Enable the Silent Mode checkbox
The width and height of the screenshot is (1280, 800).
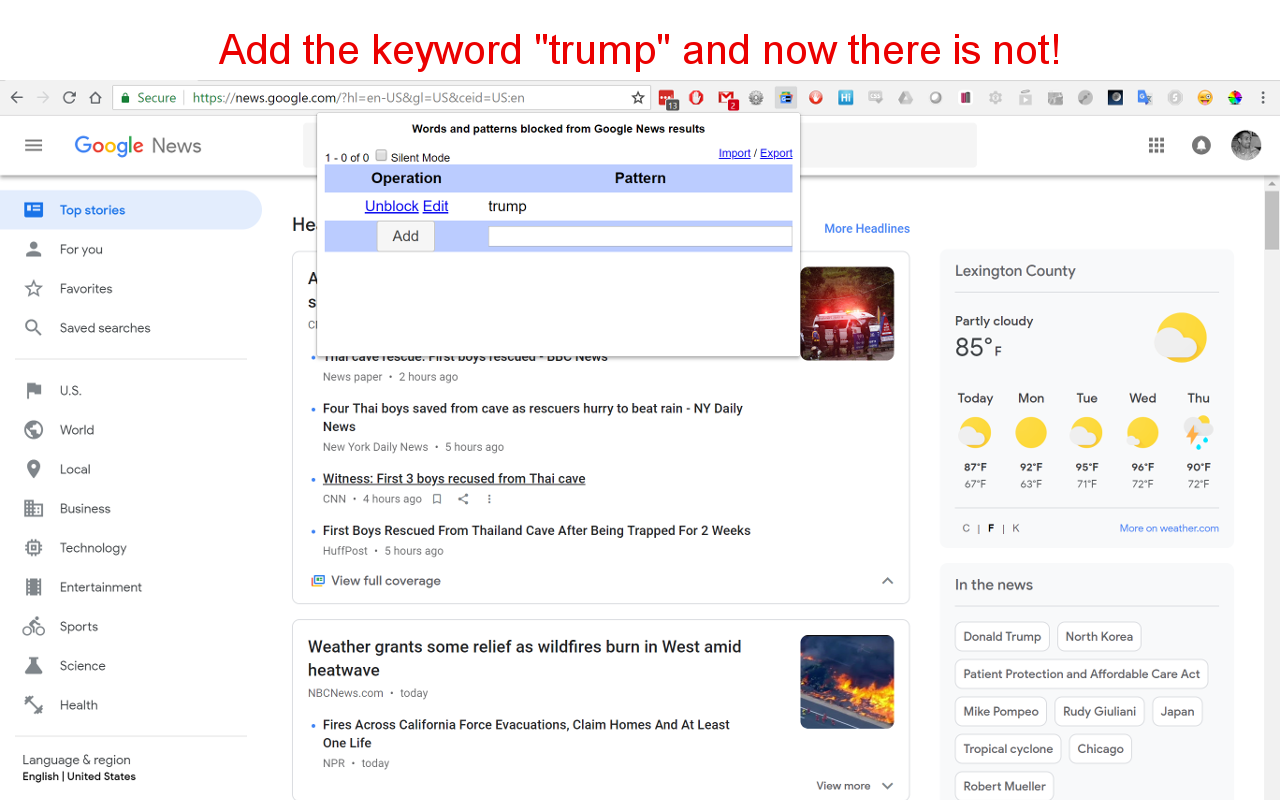pyautogui.click(x=381, y=155)
